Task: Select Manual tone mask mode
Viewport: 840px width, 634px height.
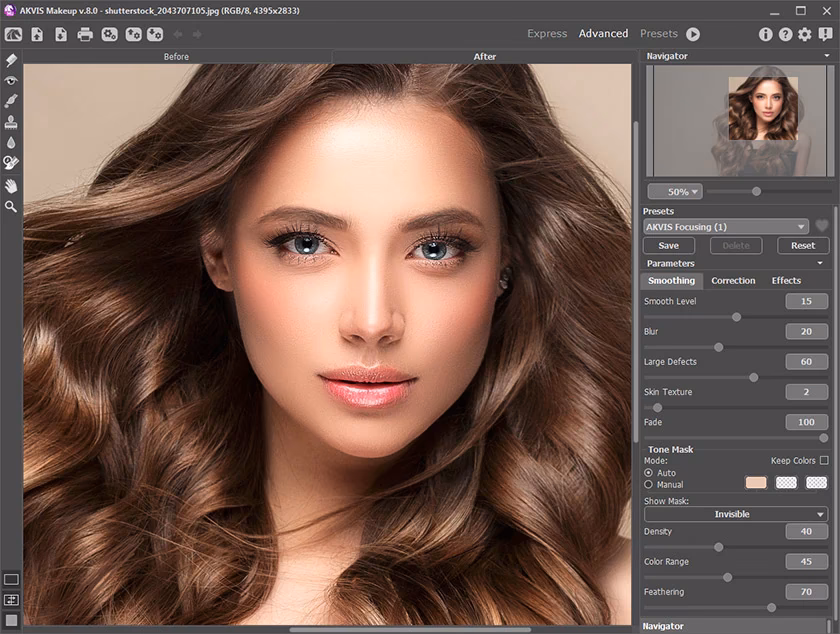Action: (x=649, y=485)
